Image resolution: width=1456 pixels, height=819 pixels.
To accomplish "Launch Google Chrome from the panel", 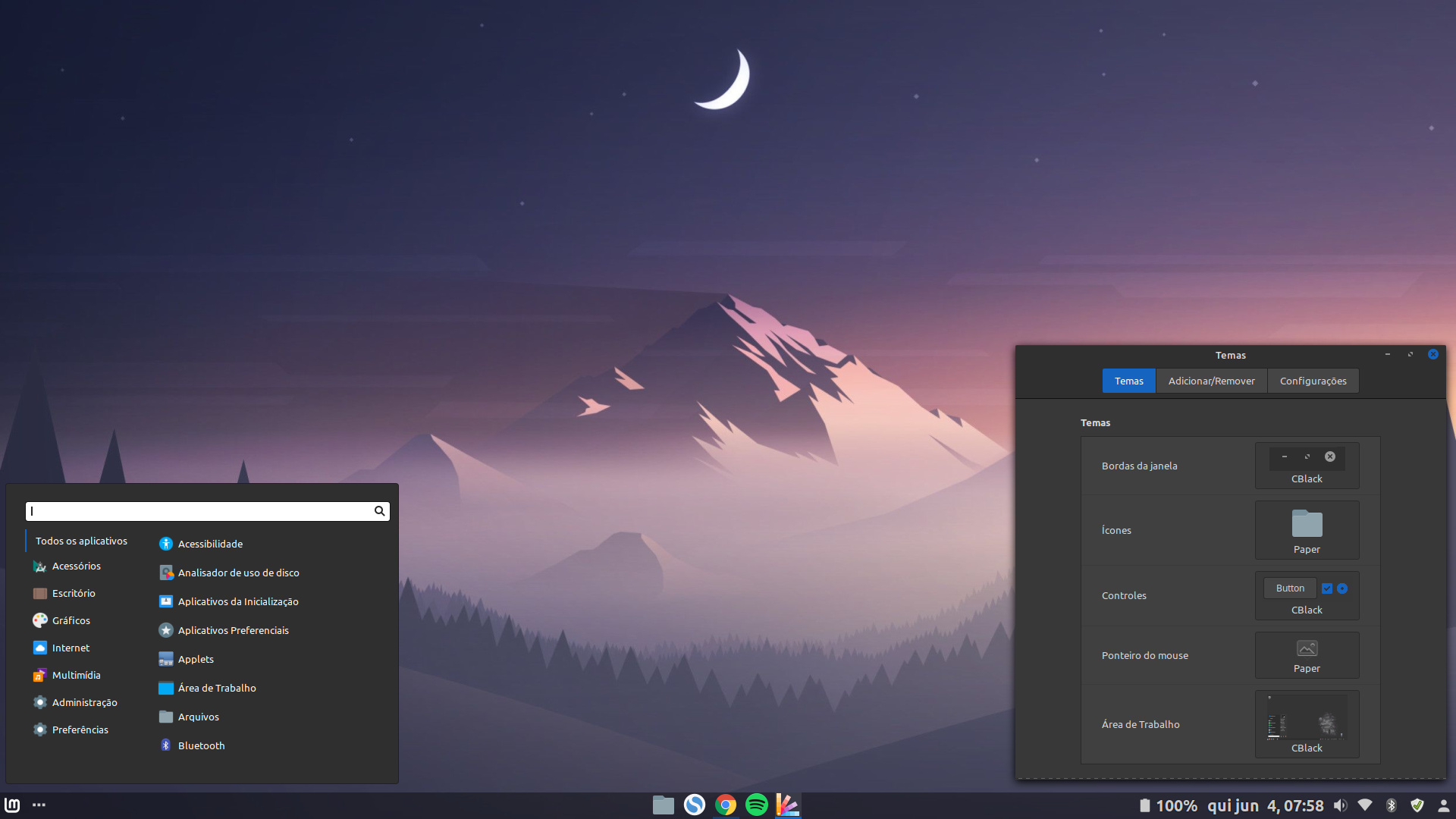I will point(726,805).
